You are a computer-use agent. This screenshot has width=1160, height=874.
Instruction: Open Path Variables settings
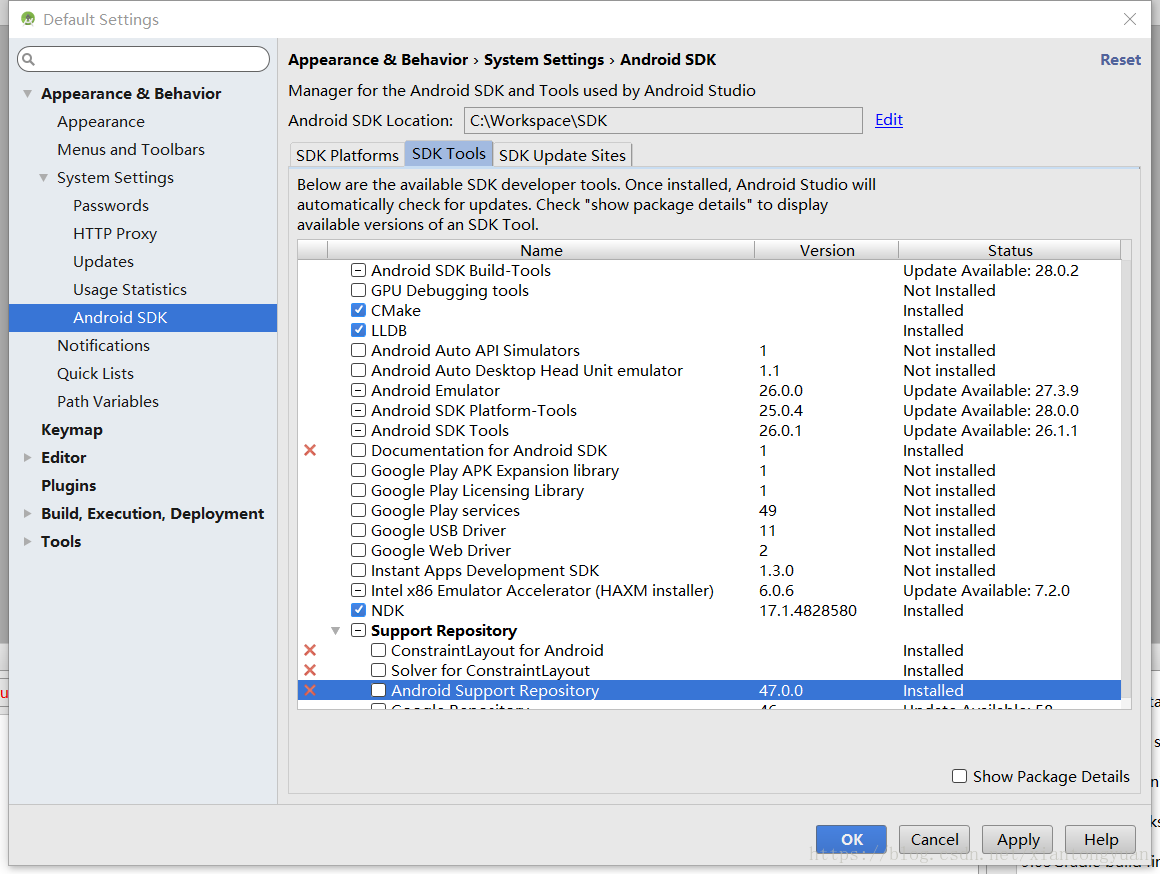(x=108, y=402)
